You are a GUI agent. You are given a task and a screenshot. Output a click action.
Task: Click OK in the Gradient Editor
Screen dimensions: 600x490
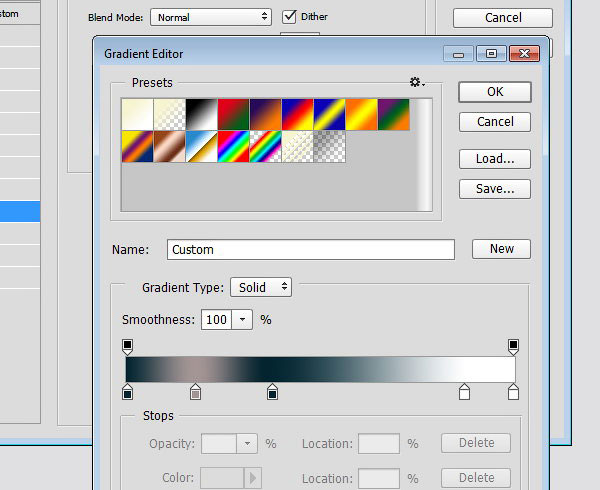[x=495, y=92]
